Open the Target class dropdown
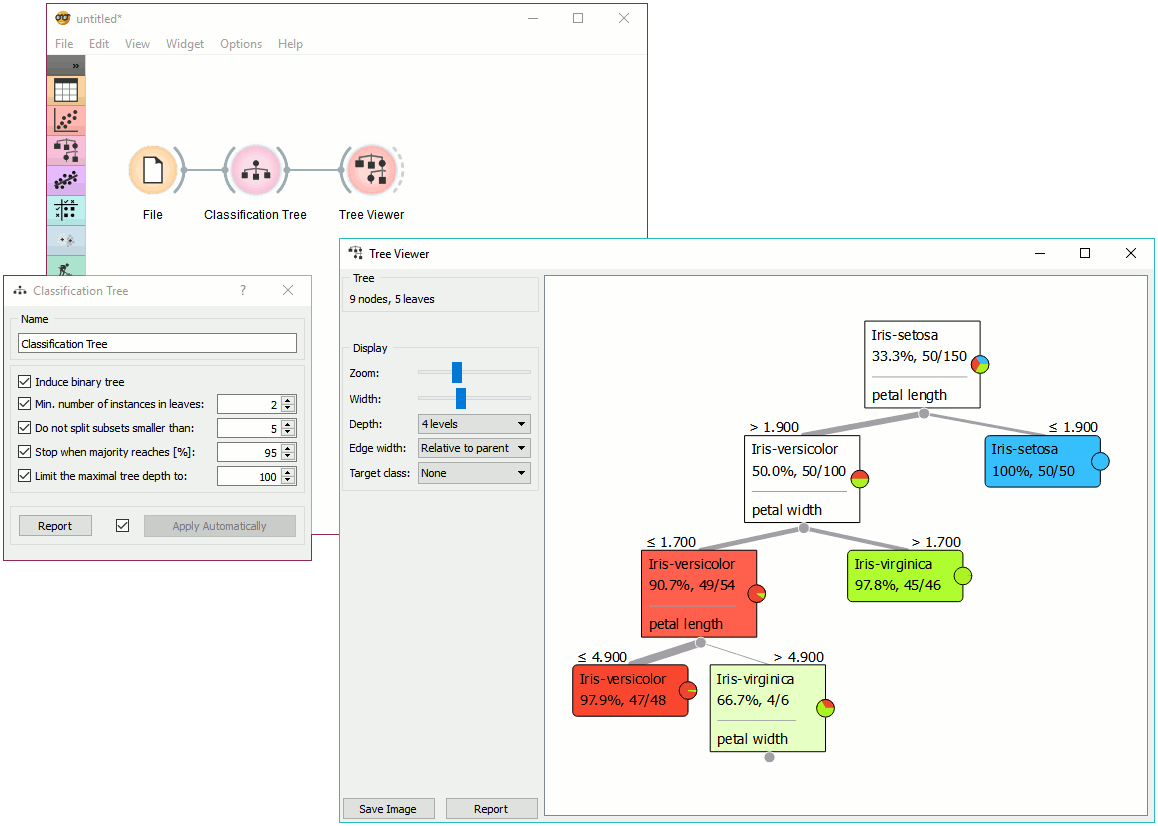1158x826 pixels. click(x=474, y=473)
